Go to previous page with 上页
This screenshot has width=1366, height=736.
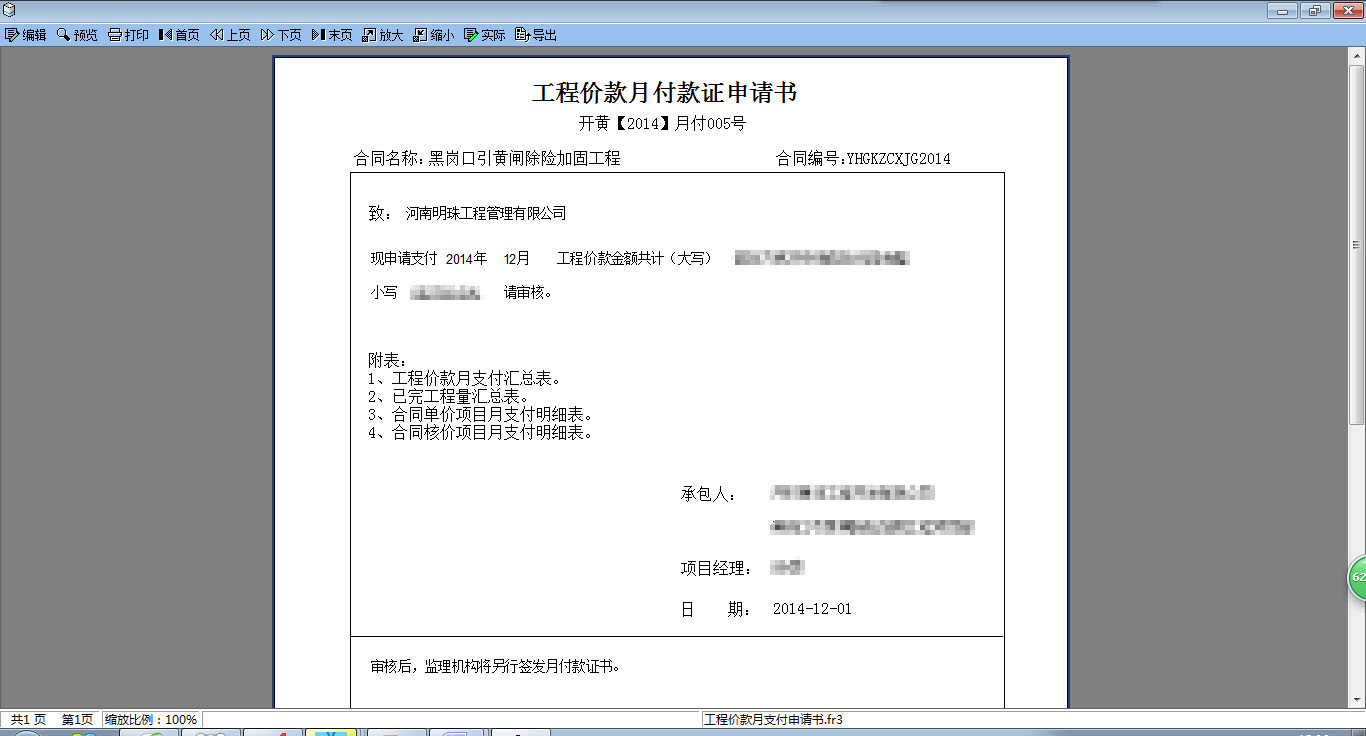point(230,35)
